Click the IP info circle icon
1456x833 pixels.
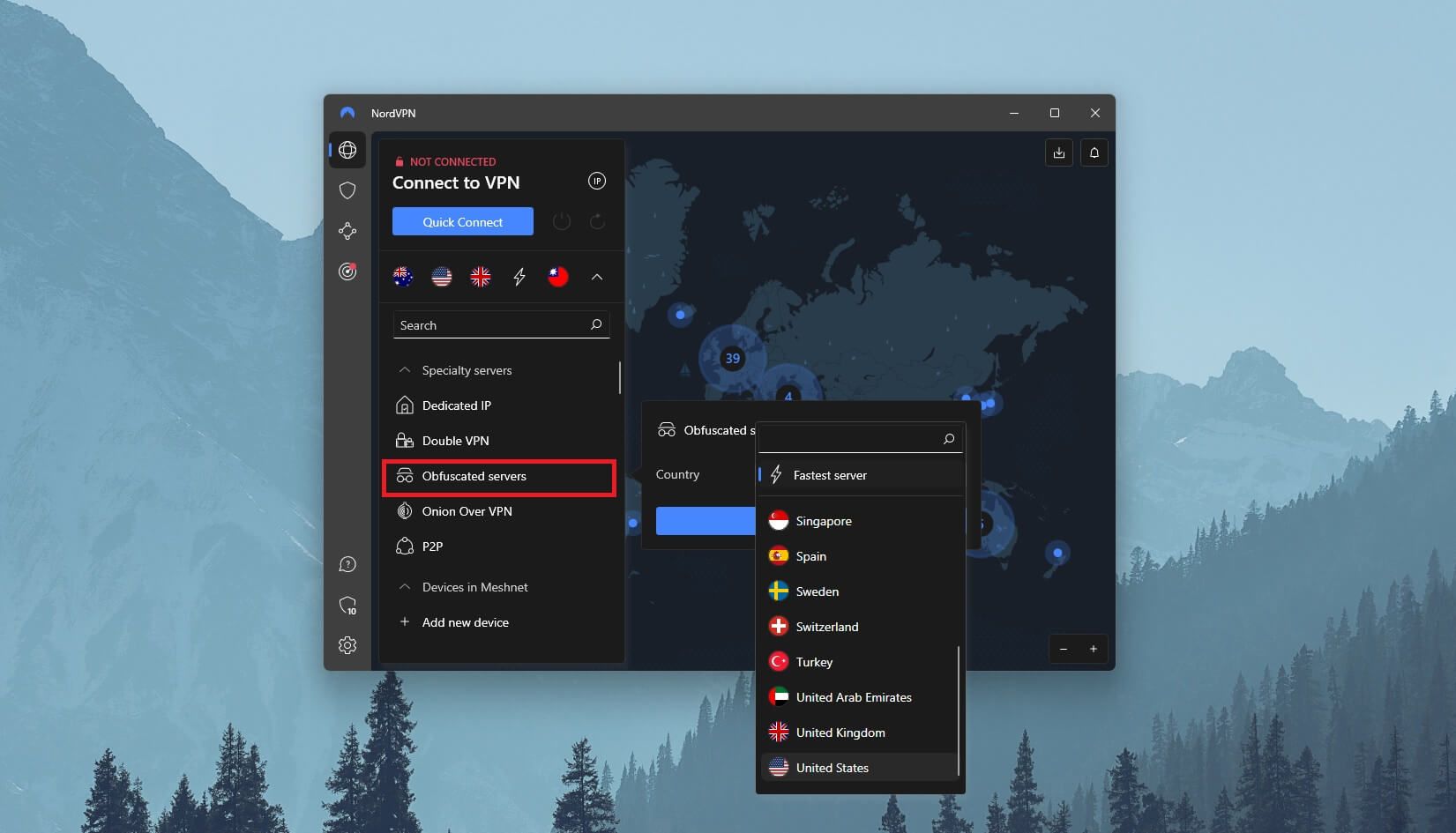coord(597,182)
